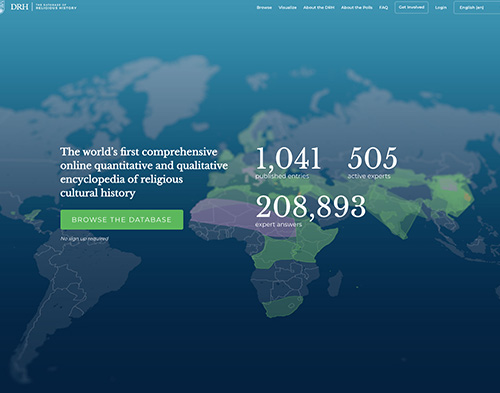The height and width of the screenshot is (393, 500).
Task: Click the green South Africa map region
Action: [x=282, y=307]
